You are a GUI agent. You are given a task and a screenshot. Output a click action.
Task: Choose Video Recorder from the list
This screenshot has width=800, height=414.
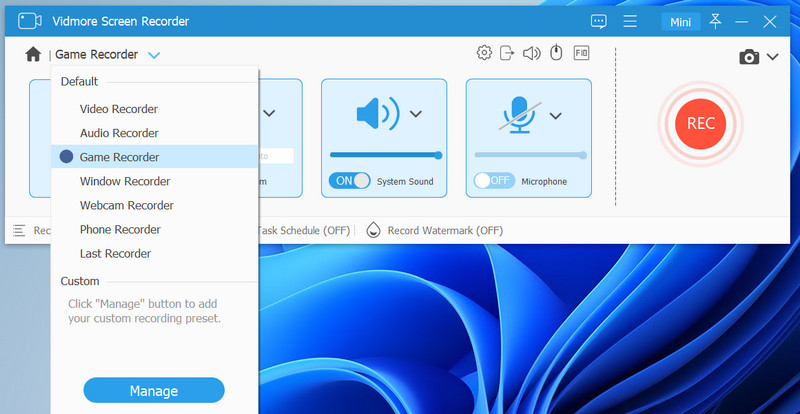[x=119, y=109]
